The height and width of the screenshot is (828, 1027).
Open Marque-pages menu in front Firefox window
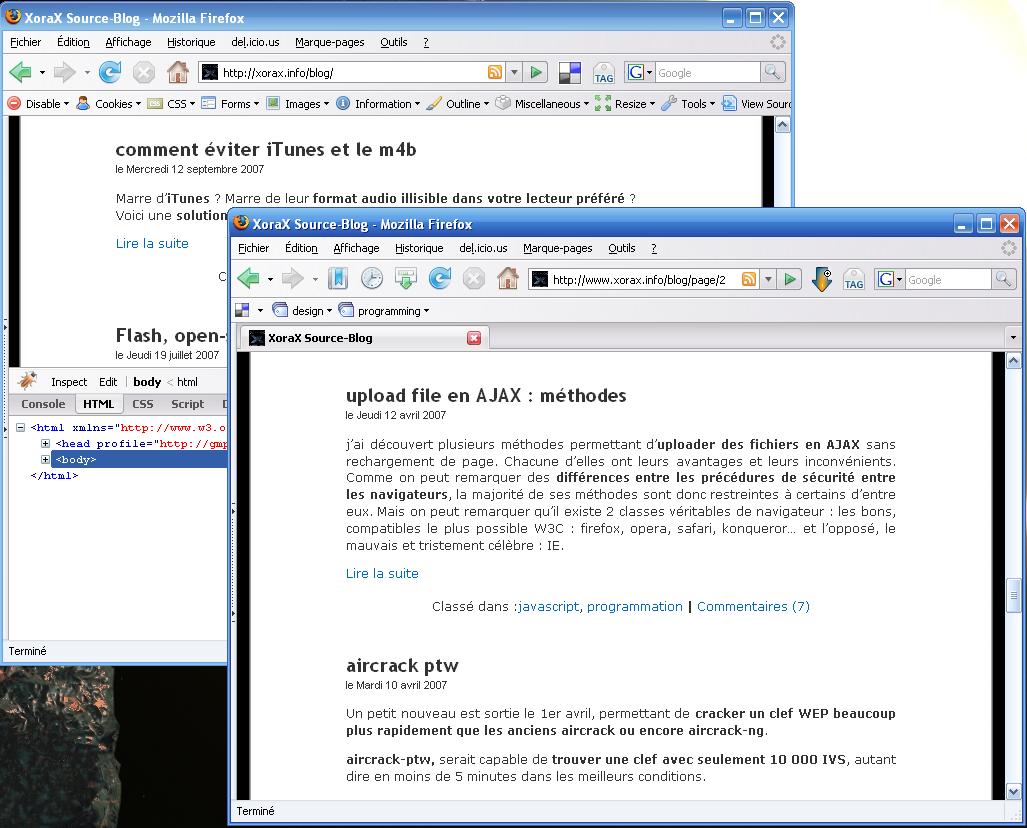pos(557,248)
